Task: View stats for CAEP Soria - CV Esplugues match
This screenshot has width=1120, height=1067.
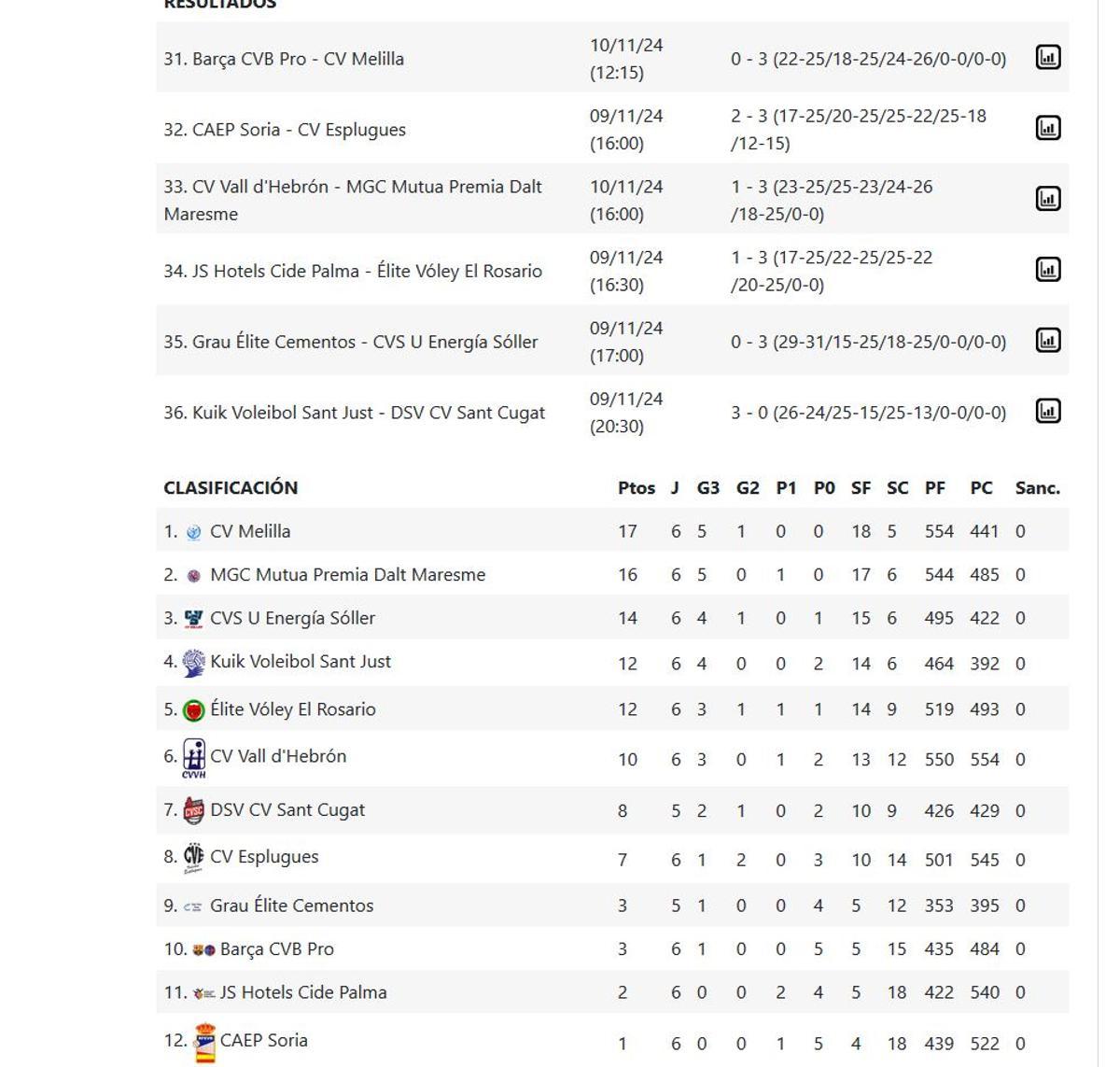Action: (1049, 128)
